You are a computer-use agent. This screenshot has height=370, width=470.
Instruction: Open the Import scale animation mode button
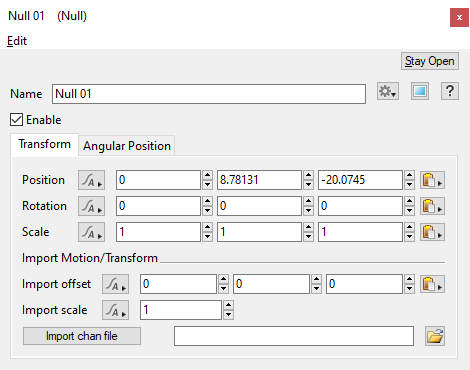115,310
